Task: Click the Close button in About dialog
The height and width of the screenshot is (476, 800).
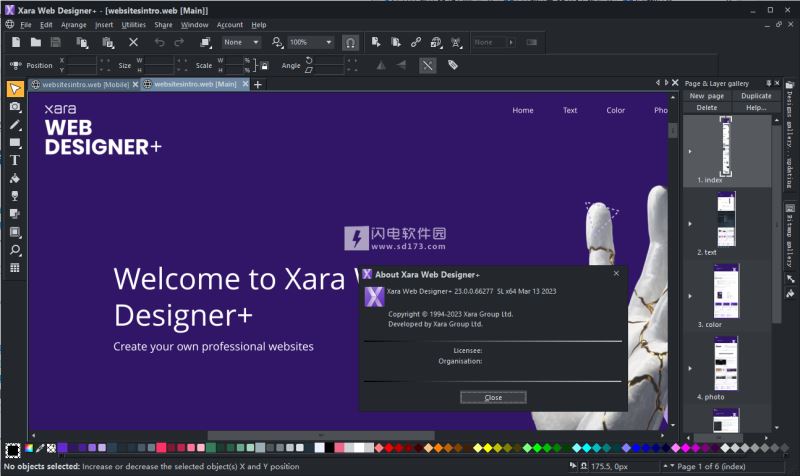Action: tap(493, 397)
